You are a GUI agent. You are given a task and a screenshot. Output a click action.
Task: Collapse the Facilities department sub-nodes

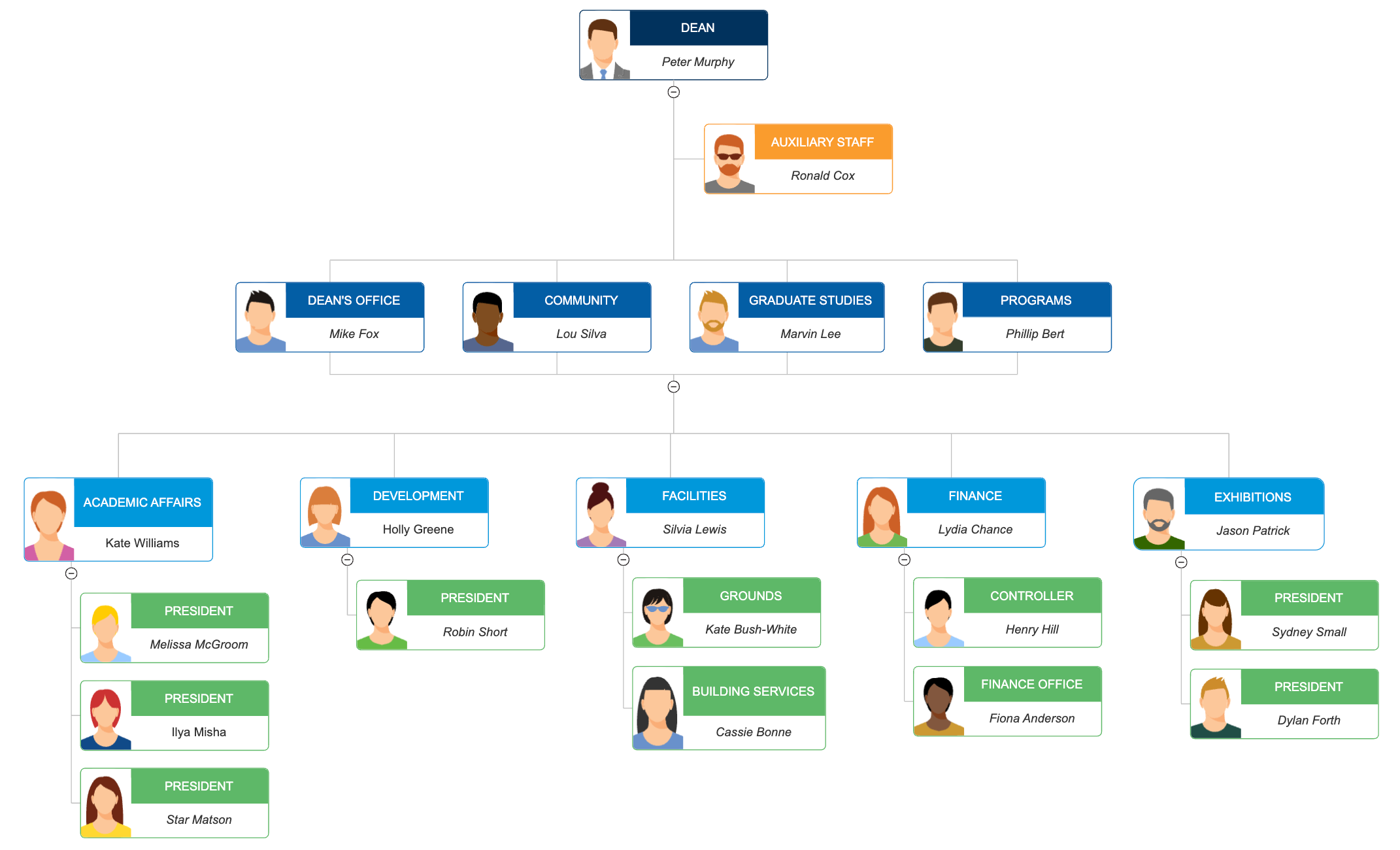click(622, 560)
